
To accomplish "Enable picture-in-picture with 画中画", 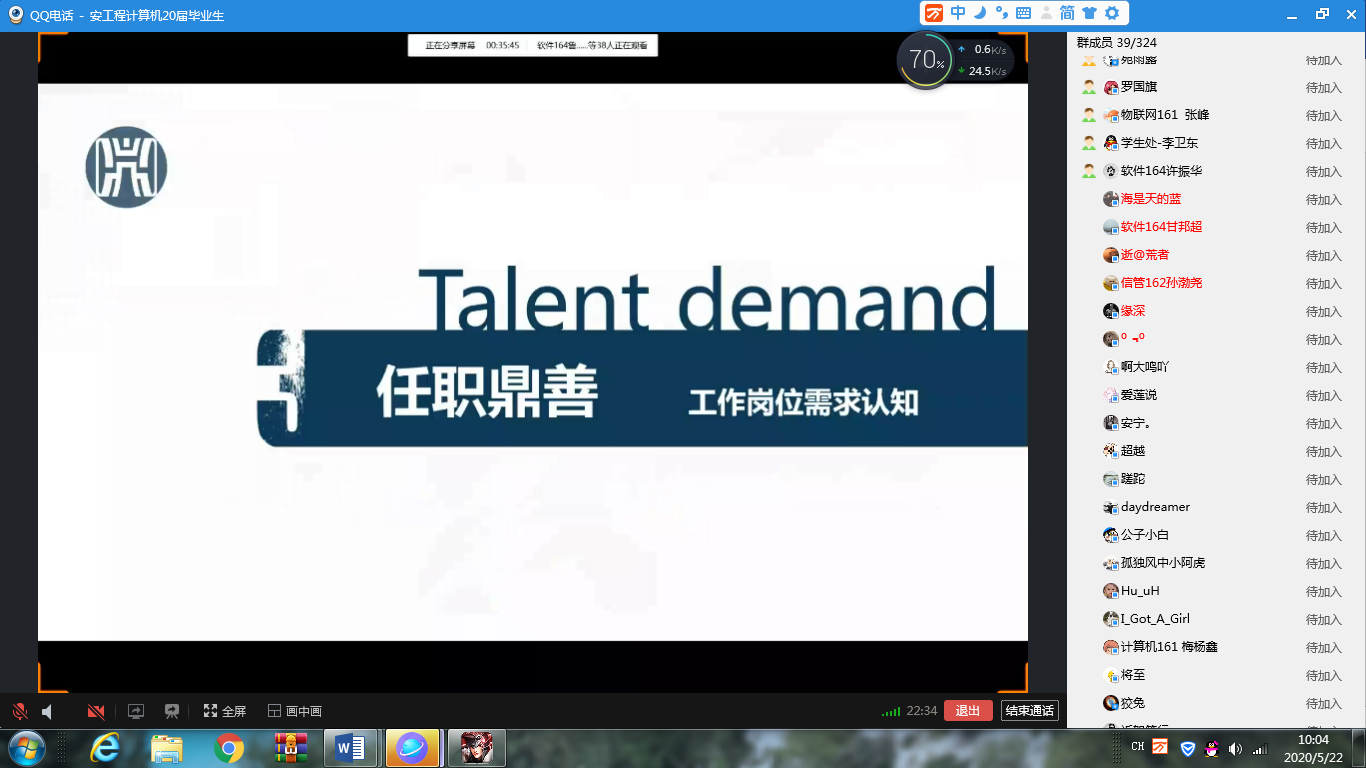I will pyautogui.click(x=295, y=711).
